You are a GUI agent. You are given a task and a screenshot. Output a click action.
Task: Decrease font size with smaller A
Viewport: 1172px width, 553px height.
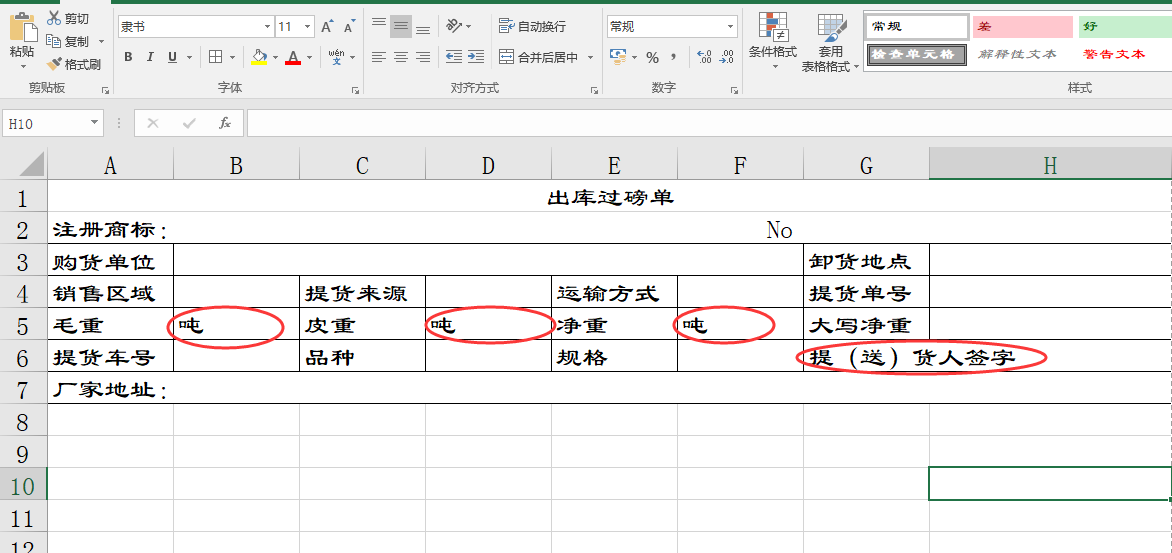coord(349,27)
